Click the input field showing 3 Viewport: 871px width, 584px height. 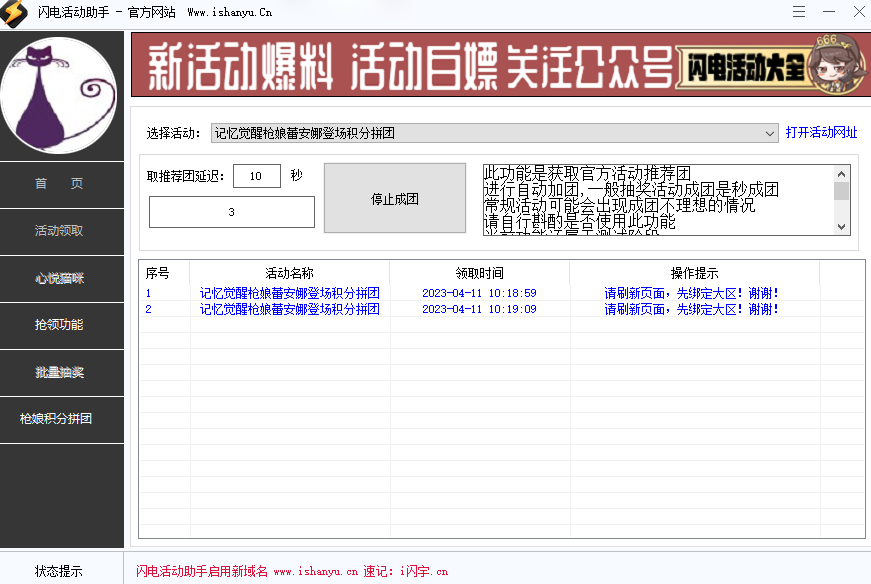tap(231, 212)
